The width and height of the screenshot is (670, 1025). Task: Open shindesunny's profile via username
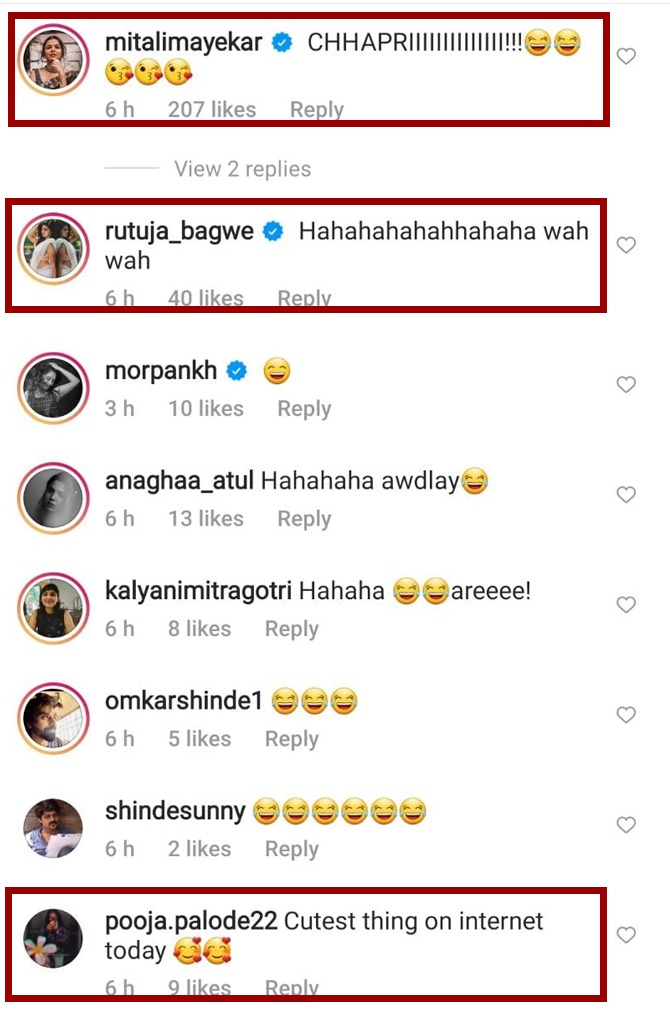(x=175, y=811)
